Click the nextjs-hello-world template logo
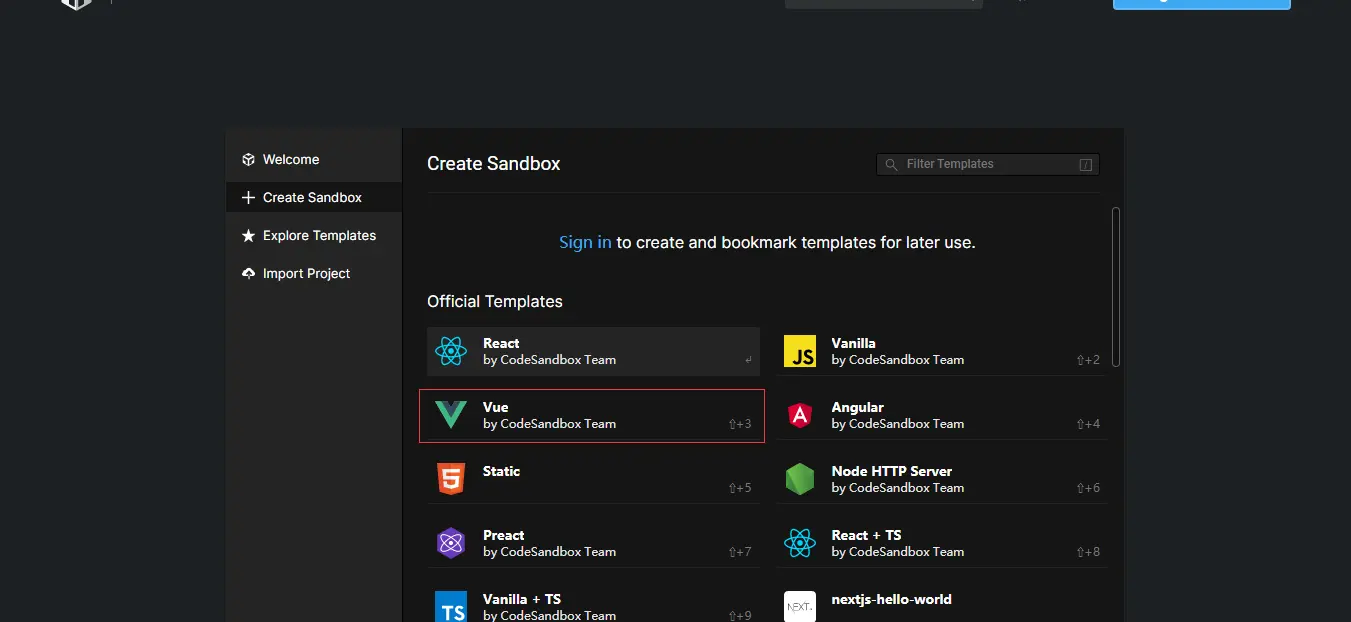 coord(800,606)
